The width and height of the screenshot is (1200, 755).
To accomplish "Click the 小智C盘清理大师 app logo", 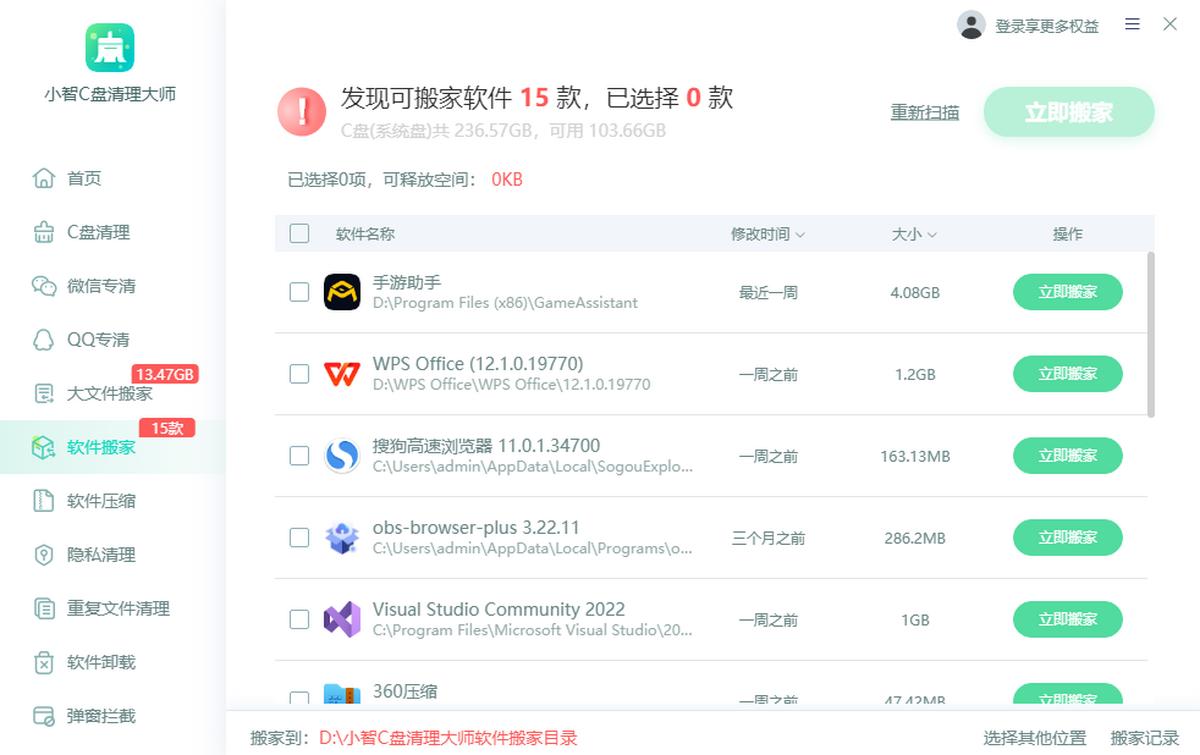I will 110,47.
